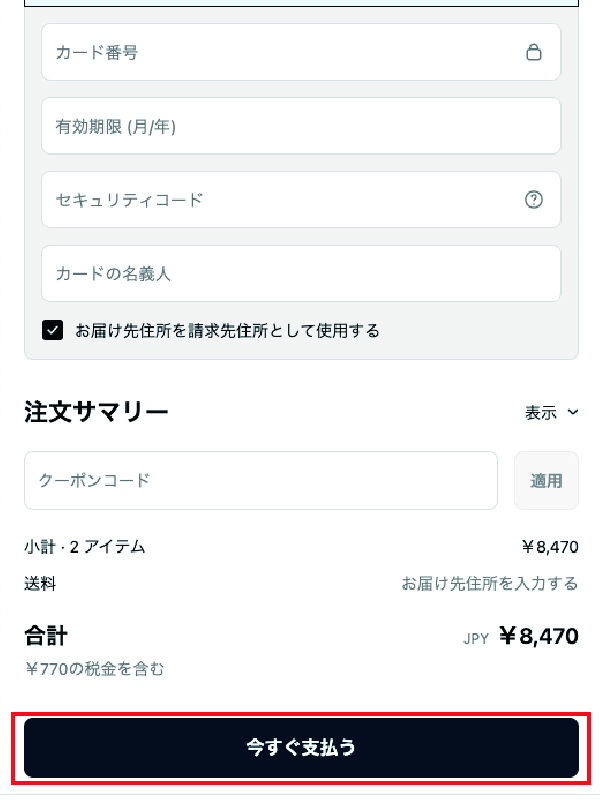
Task: Click the お届け先住所を入力する shipping text
Action: click(x=490, y=583)
